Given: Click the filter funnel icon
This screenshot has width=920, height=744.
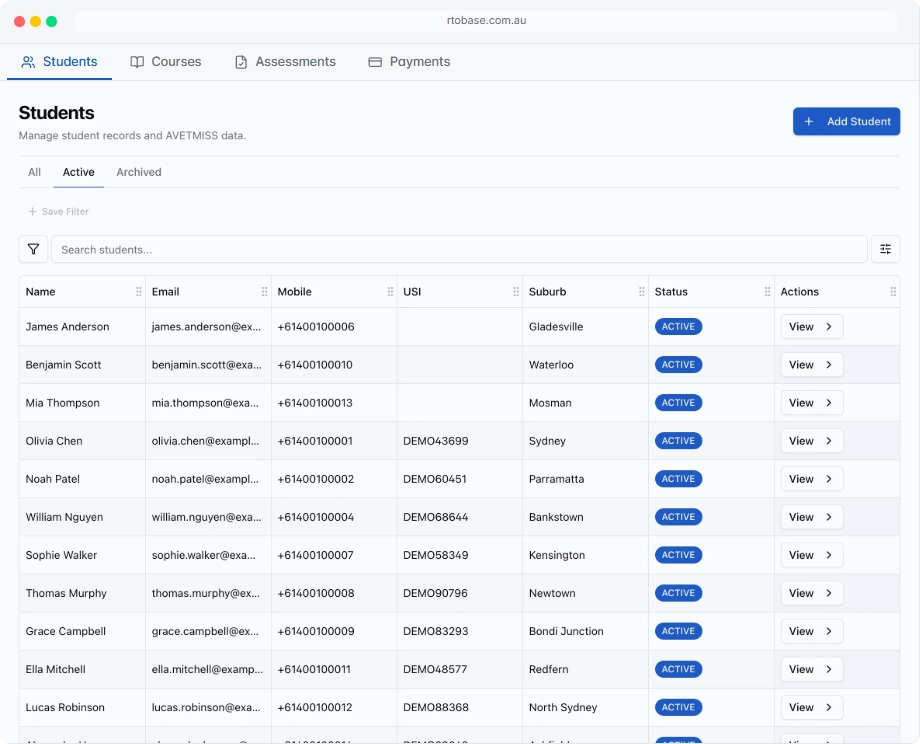Looking at the screenshot, I should pyautogui.click(x=33, y=249).
